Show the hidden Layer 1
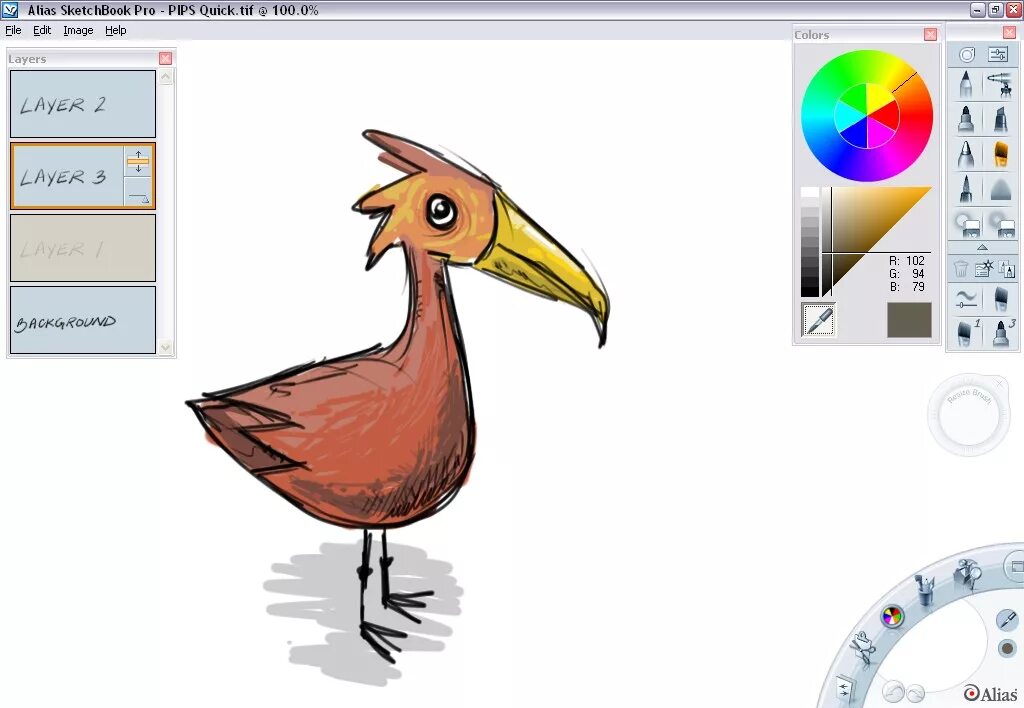Screen dimensions: 1024x708 pyautogui.click(x=83, y=248)
